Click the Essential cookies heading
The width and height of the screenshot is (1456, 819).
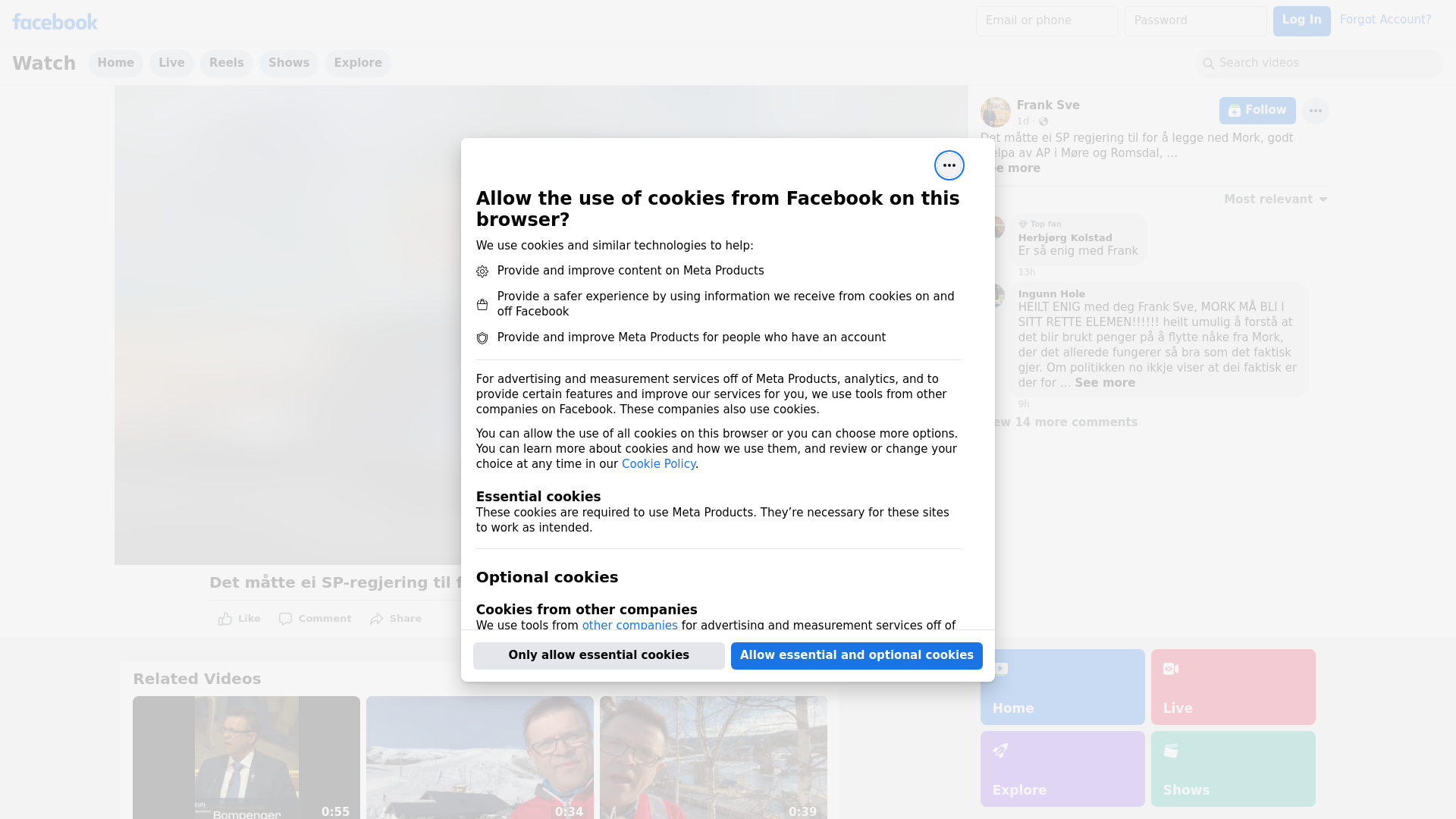[538, 497]
